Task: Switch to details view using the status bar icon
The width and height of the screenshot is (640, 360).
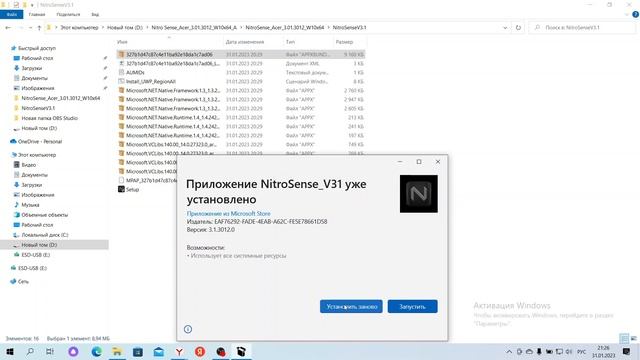Action: (x=624, y=338)
